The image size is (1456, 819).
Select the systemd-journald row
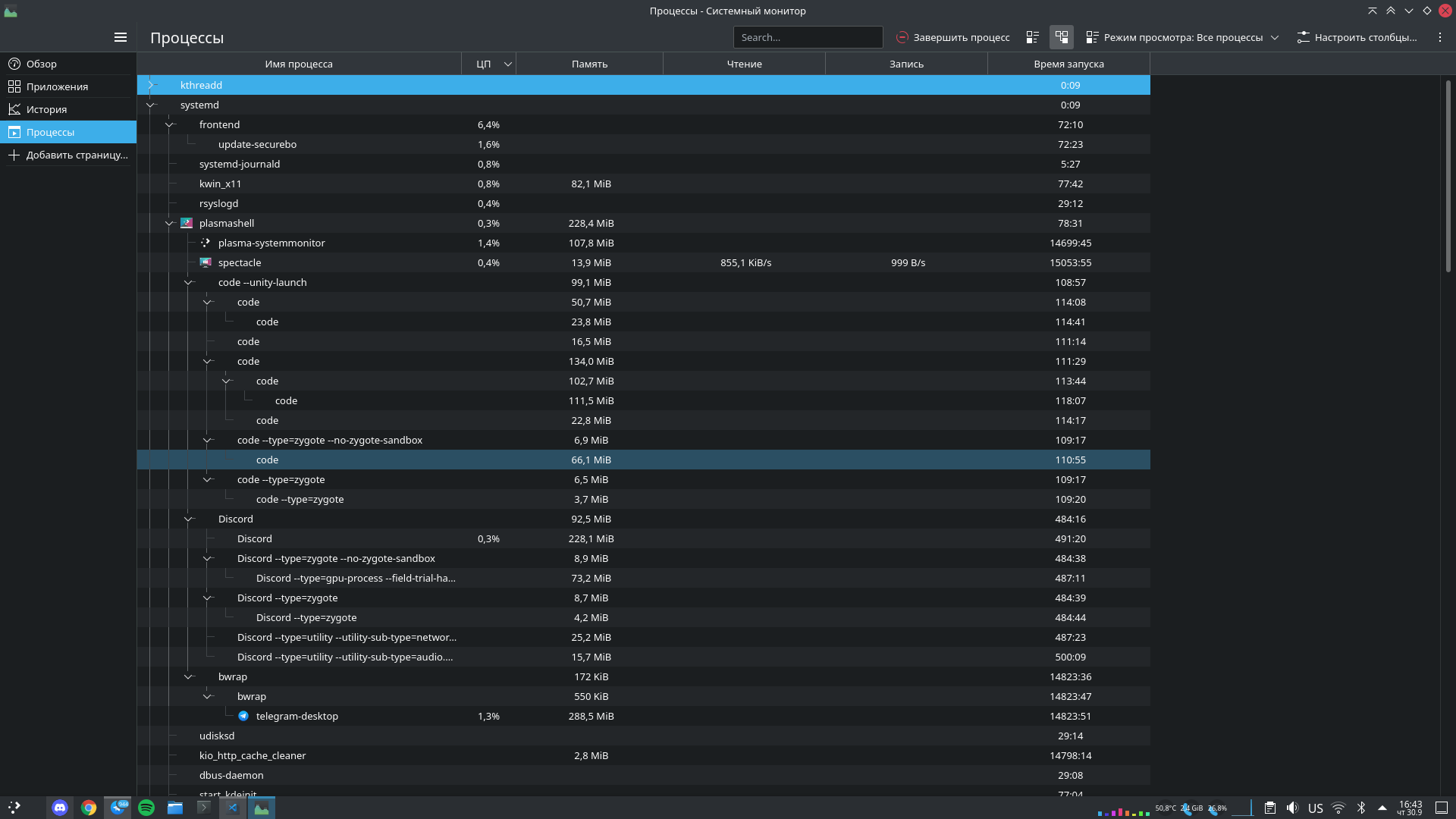643,164
